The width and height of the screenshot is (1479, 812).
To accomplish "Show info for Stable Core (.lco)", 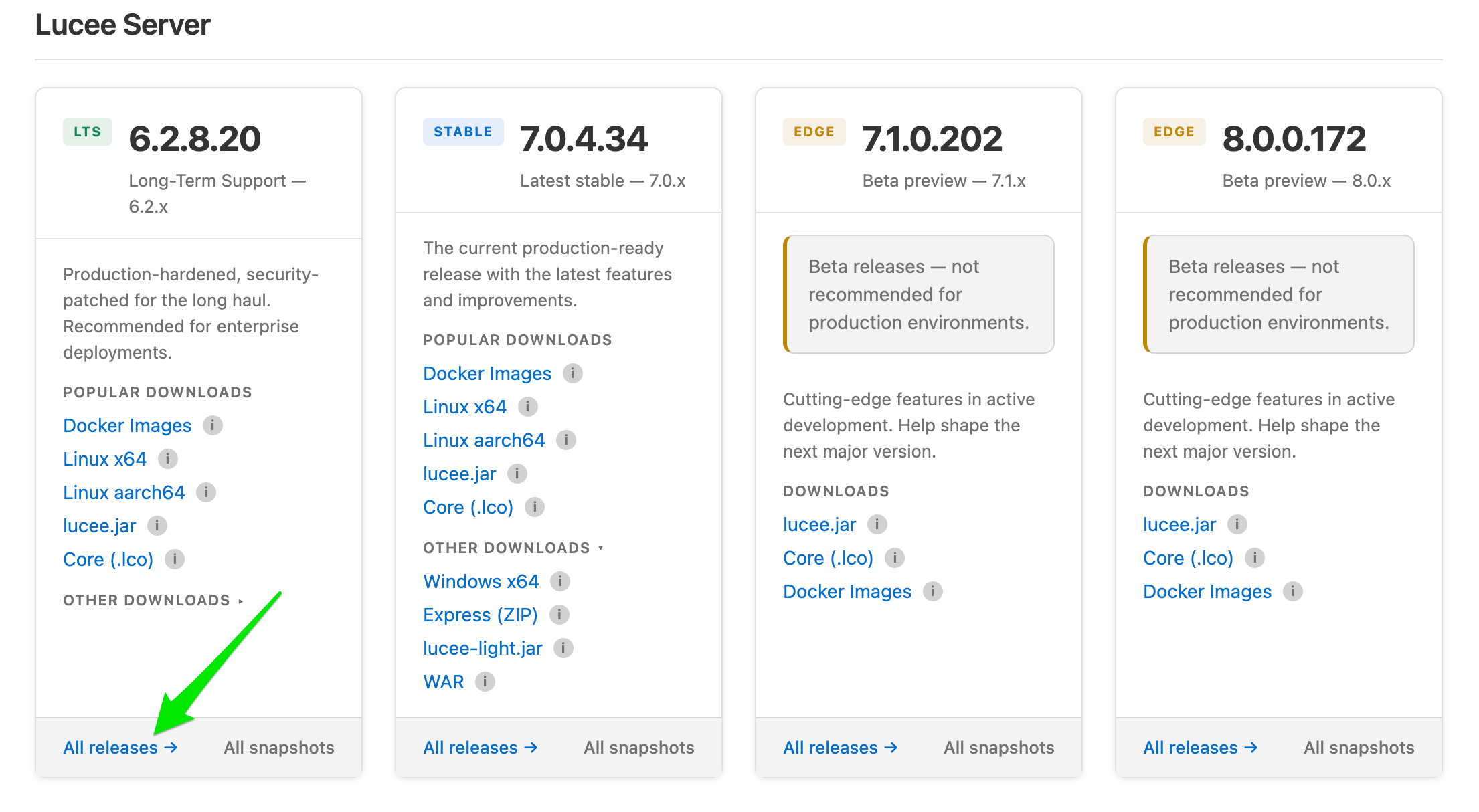I will 535,507.
